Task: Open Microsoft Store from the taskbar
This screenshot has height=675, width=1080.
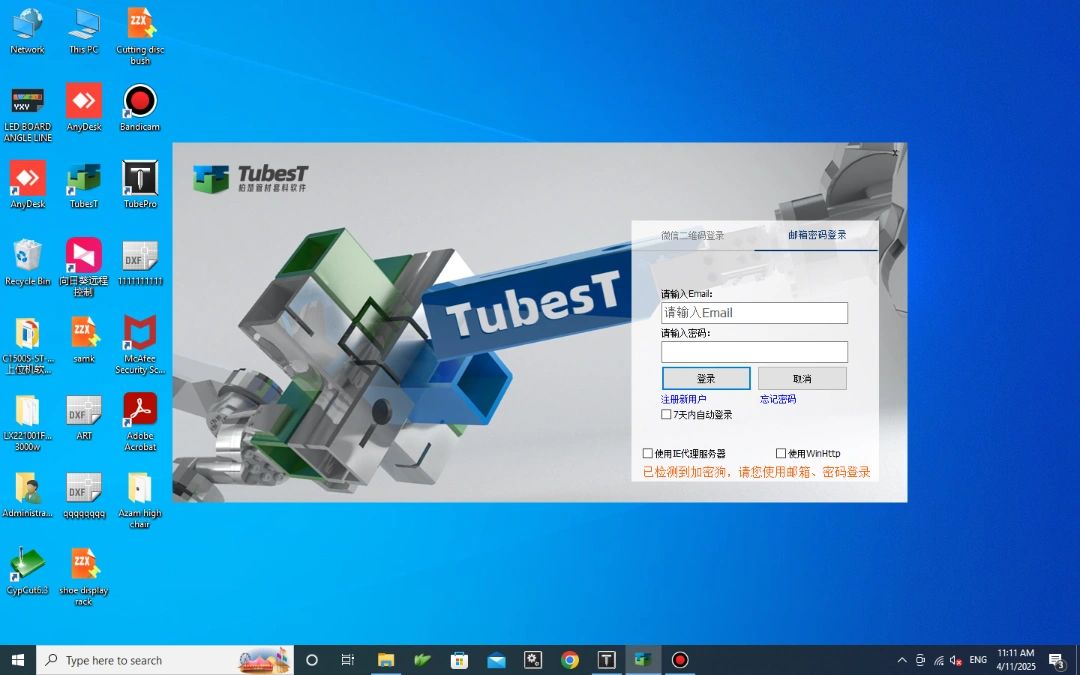Action: pos(459,661)
